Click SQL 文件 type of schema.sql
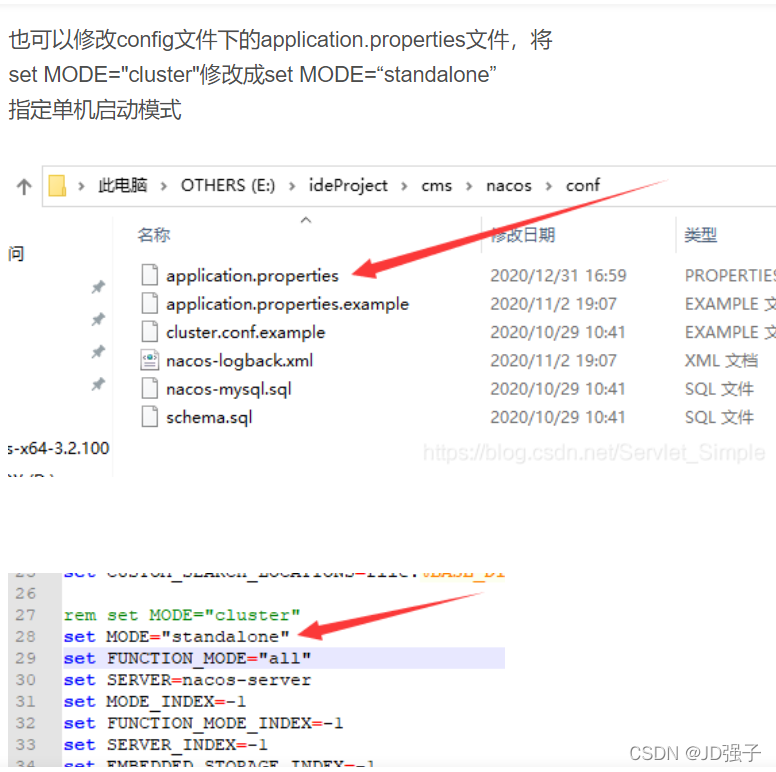The width and height of the screenshot is (776, 772). point(719,418)
